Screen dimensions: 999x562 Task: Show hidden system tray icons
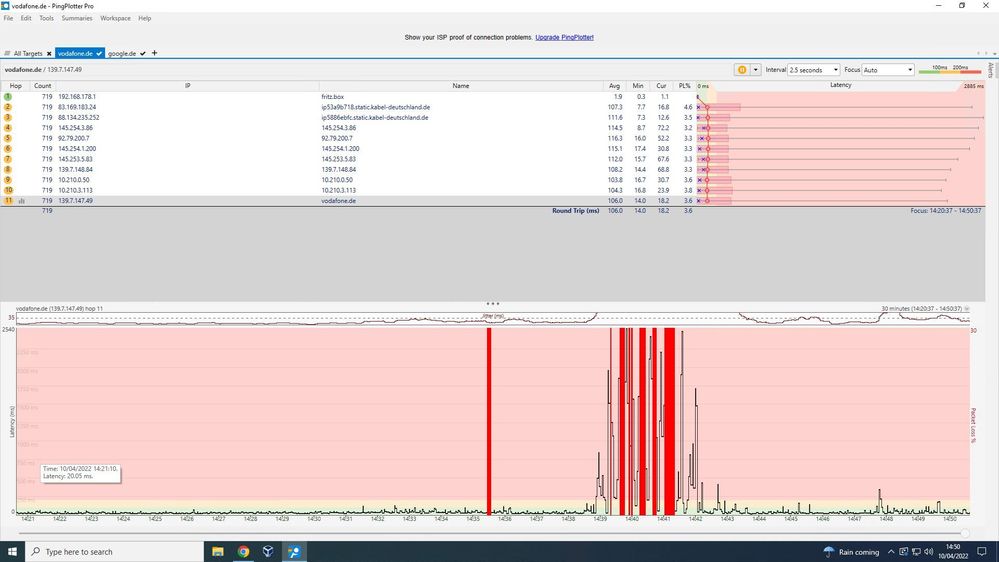(x=891, y=552)
